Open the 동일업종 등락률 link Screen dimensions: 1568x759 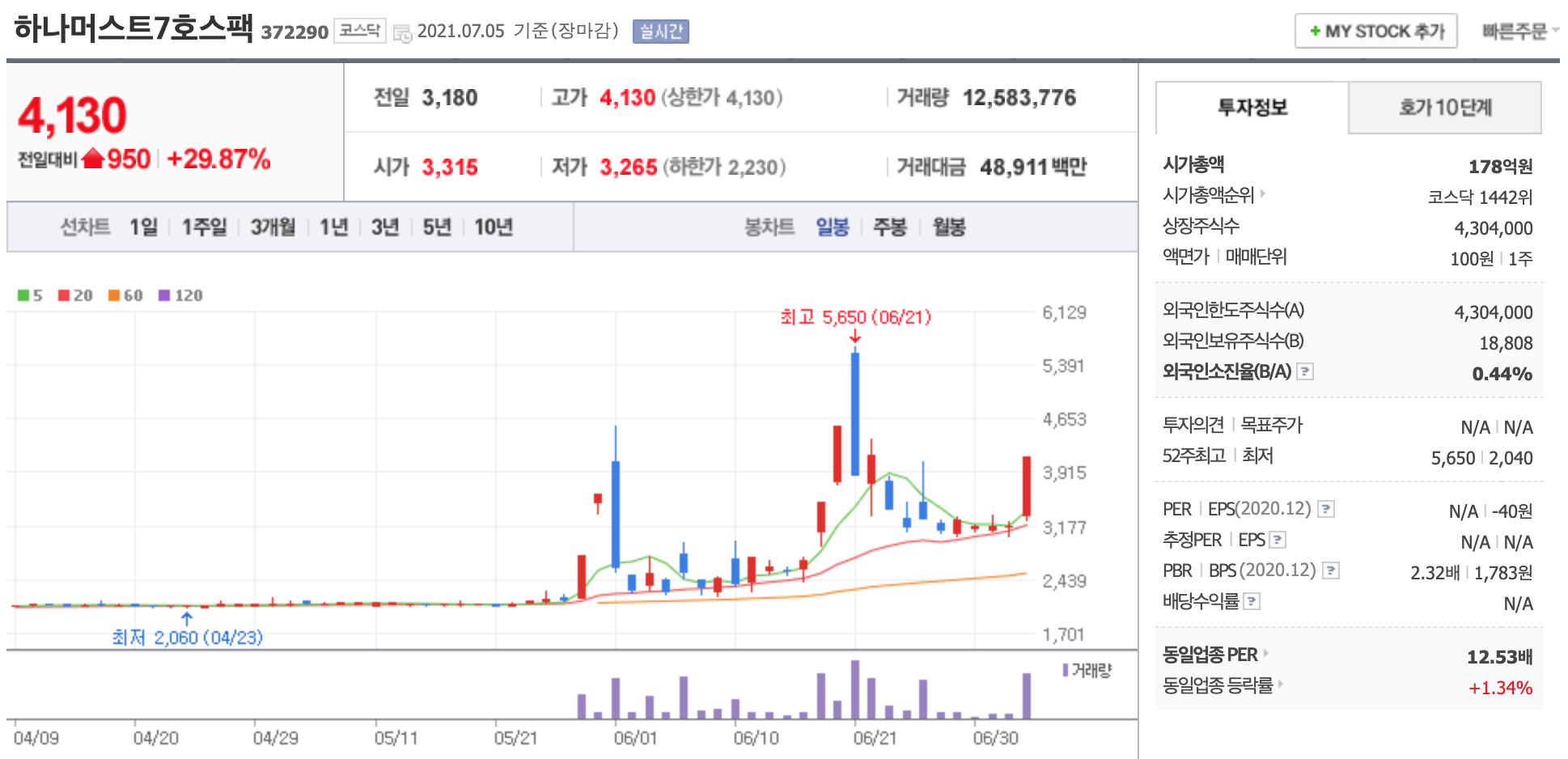pyautogui.click(x=1223, y=685)
